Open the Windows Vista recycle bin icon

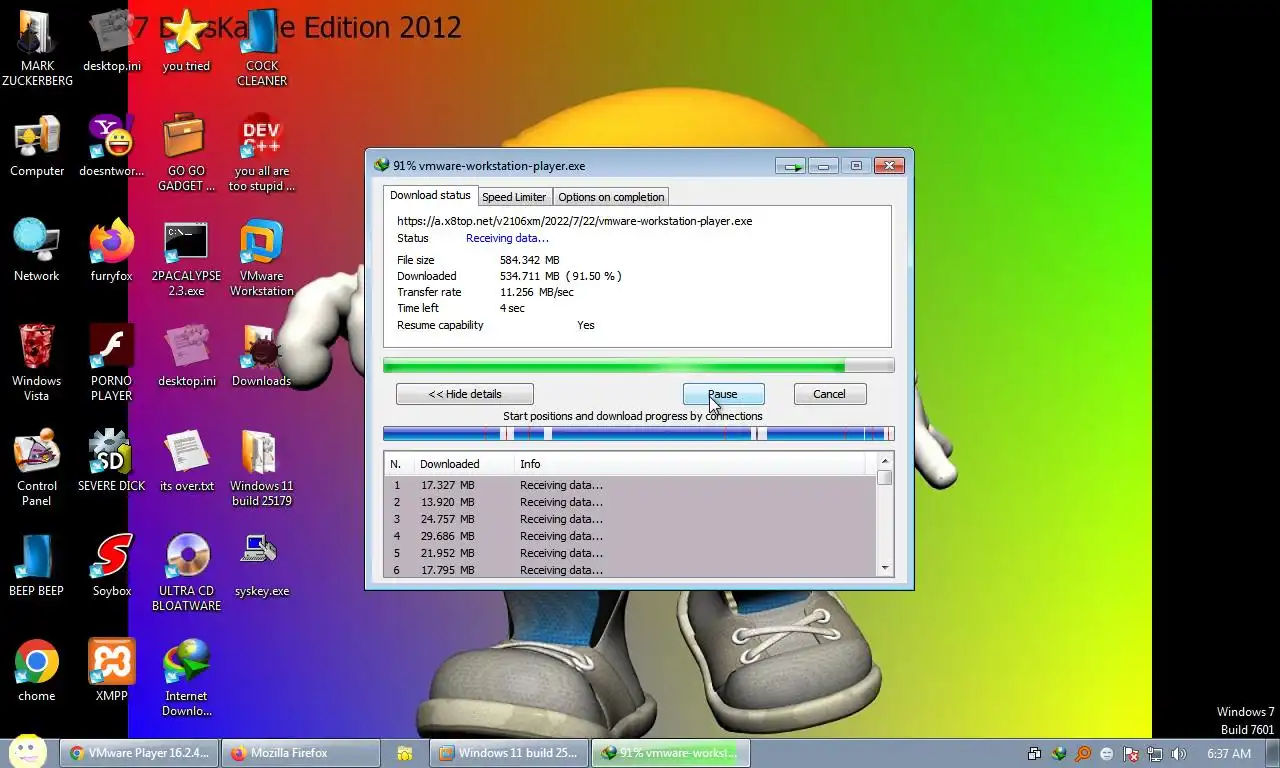click(x=37, y=363)
